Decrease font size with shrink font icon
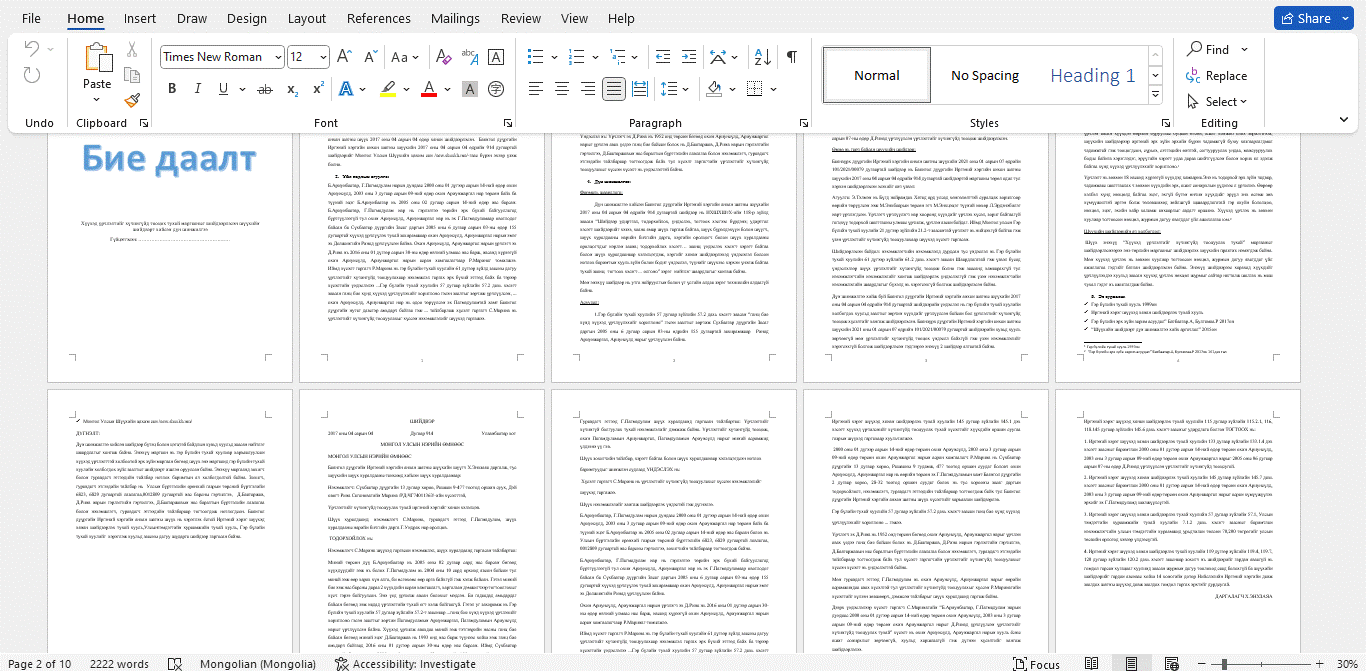The width and height of the screenshot is (1366, 671). tap(370, 57)
